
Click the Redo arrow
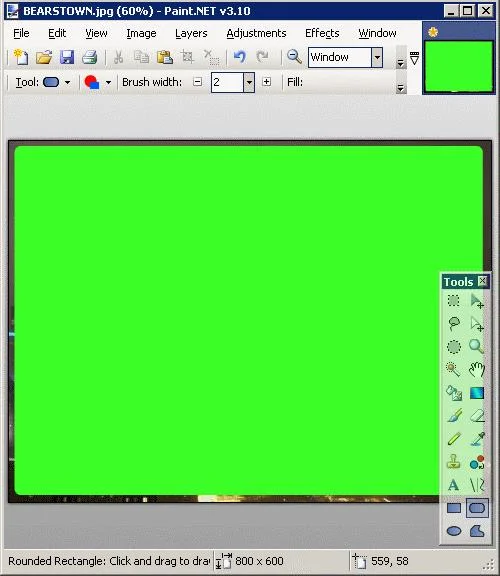pyautogui.click(x=262, y=57)
